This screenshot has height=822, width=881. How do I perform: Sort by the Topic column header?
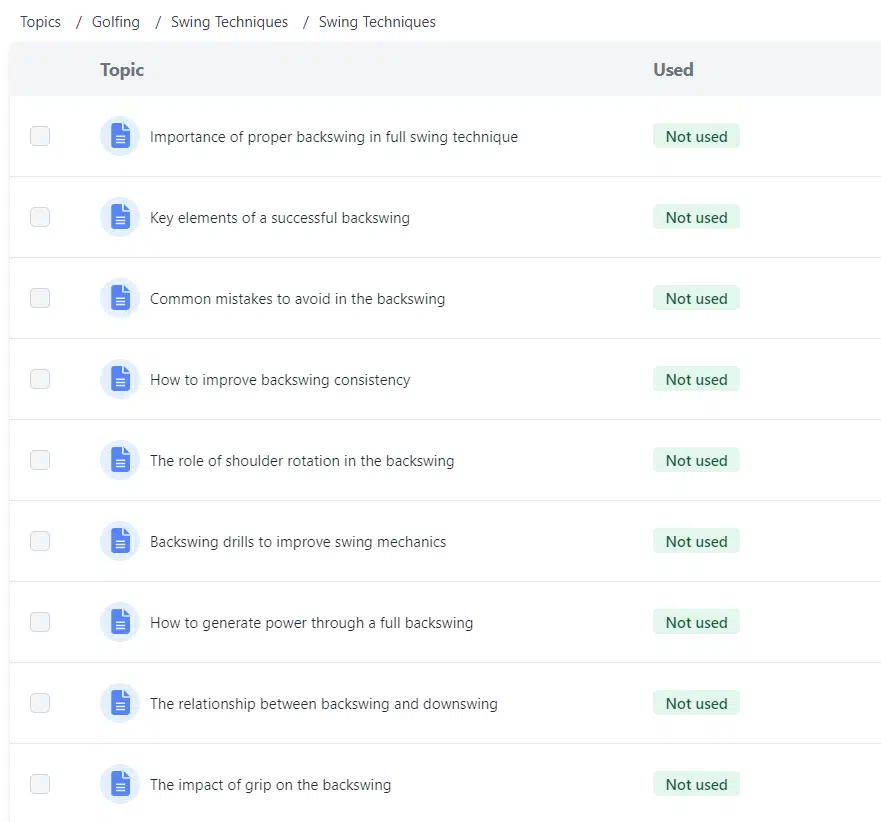(122, 70)
